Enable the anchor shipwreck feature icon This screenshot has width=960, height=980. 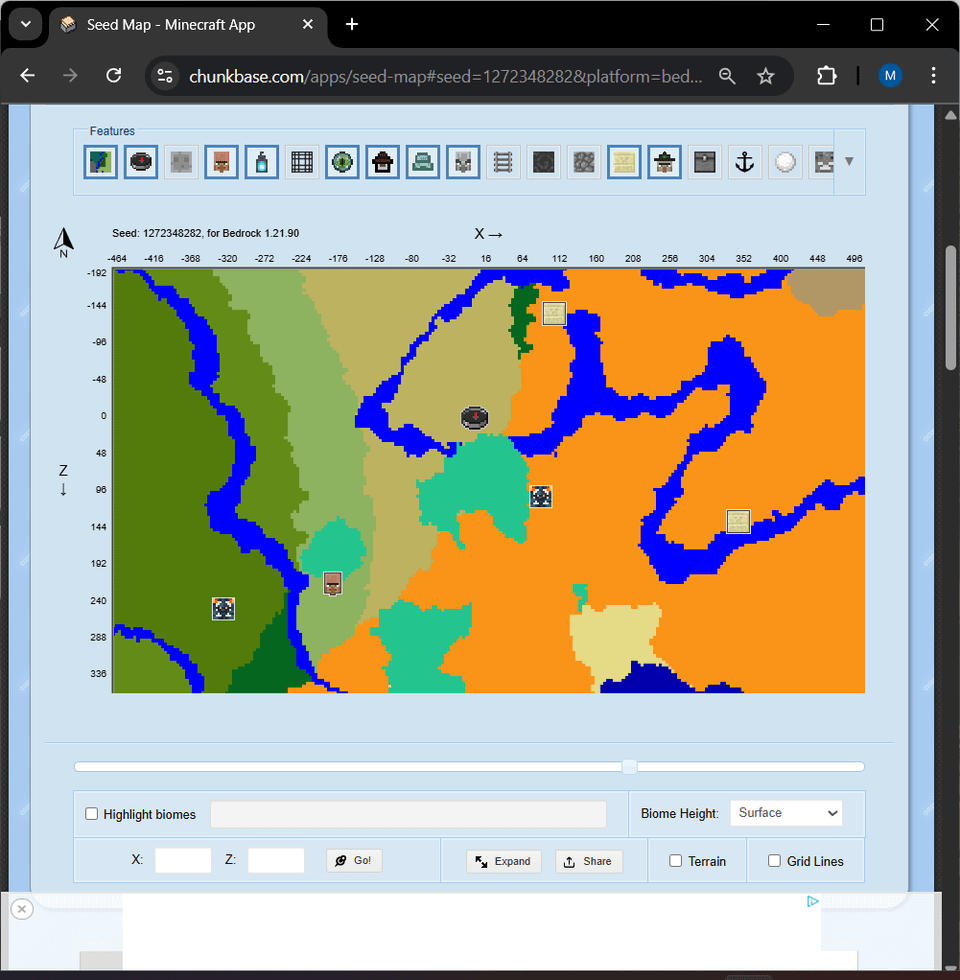[x=744, y=162]
